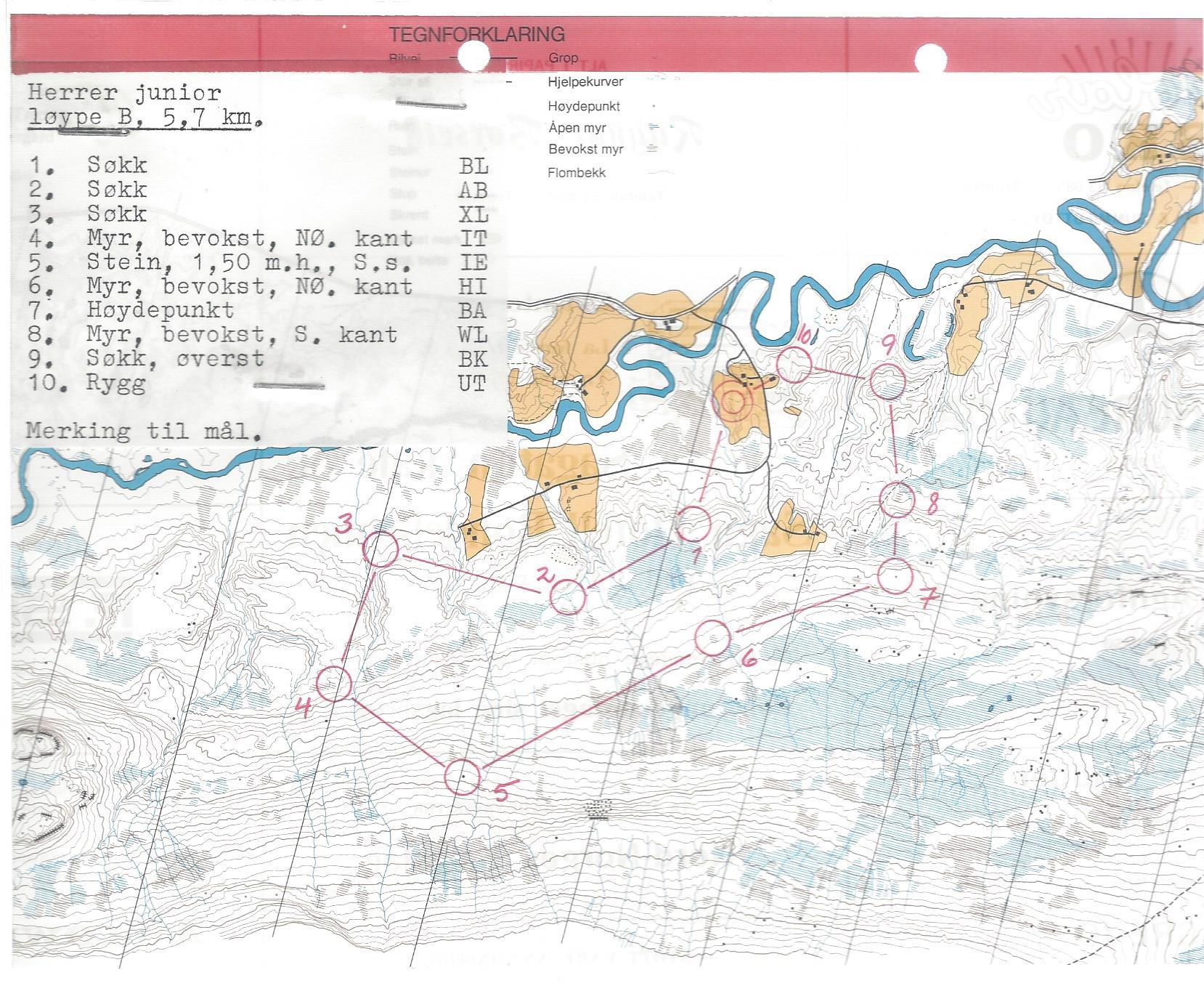
Task: Click control code 'WL' for control 8
Action: [472, 335]
